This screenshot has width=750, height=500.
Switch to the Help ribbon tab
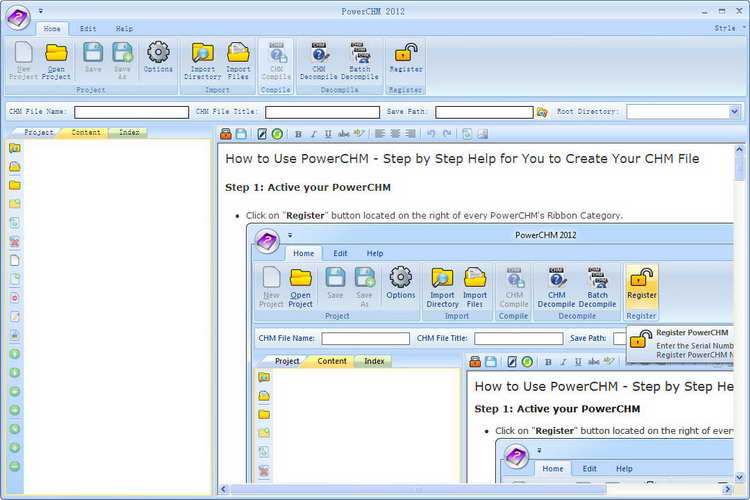(x=124, y=29)
